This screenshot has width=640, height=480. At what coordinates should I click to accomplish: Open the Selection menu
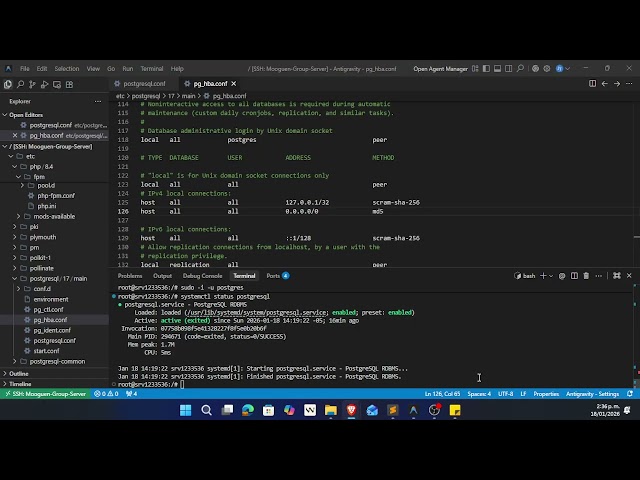tap(67, 69)
